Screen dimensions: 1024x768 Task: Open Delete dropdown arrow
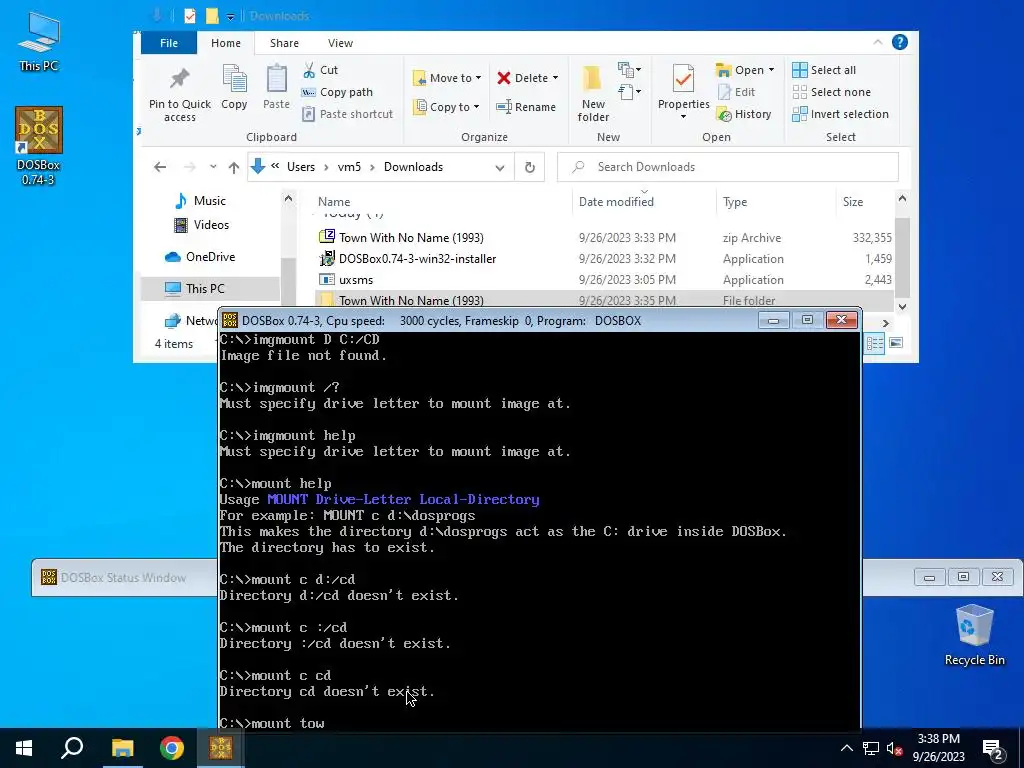pyautogui.click(x=555, y=78)
